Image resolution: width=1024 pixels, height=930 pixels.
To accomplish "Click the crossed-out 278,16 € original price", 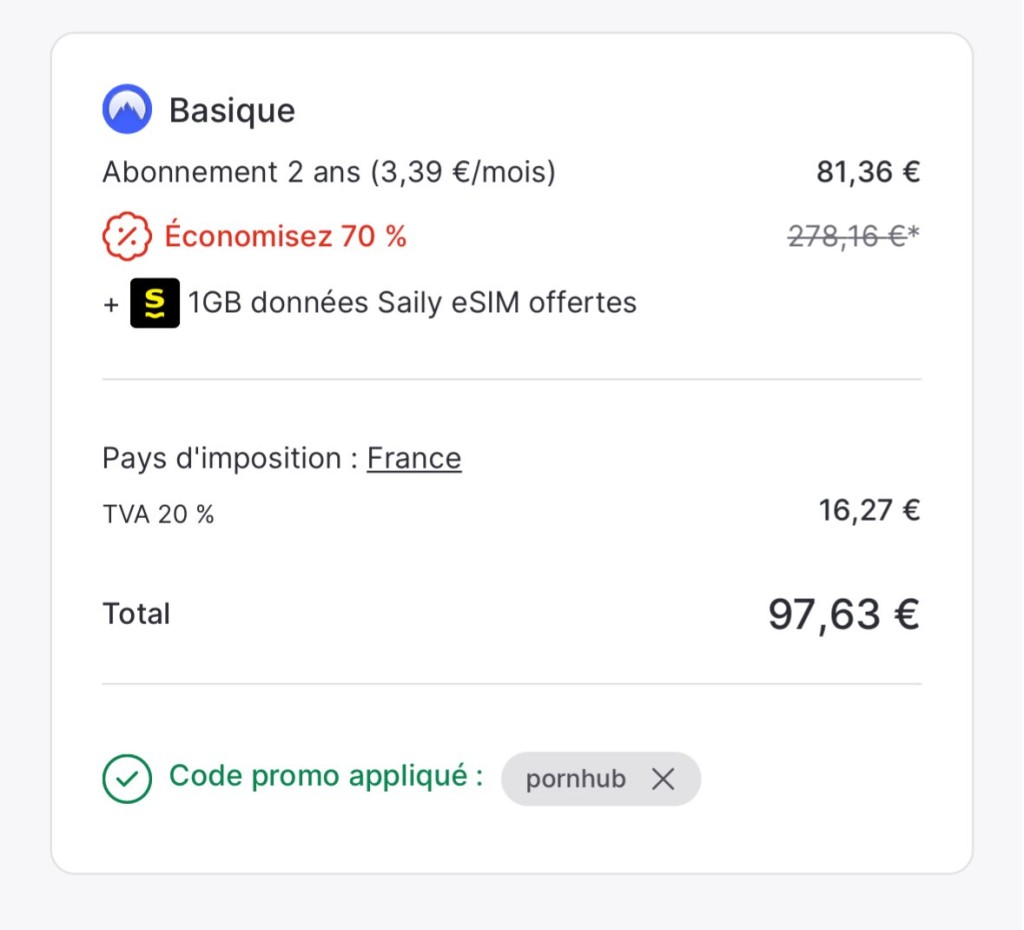I will (x=852, y=237).
